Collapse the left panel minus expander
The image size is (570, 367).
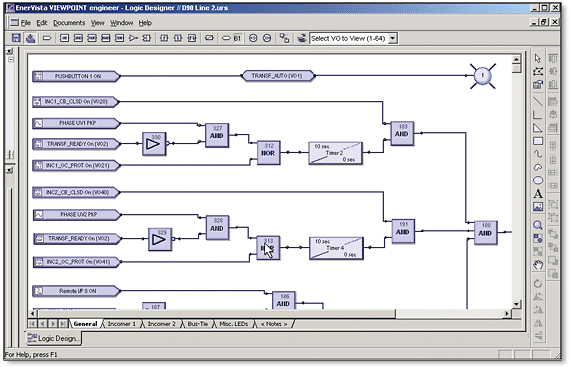11,59
